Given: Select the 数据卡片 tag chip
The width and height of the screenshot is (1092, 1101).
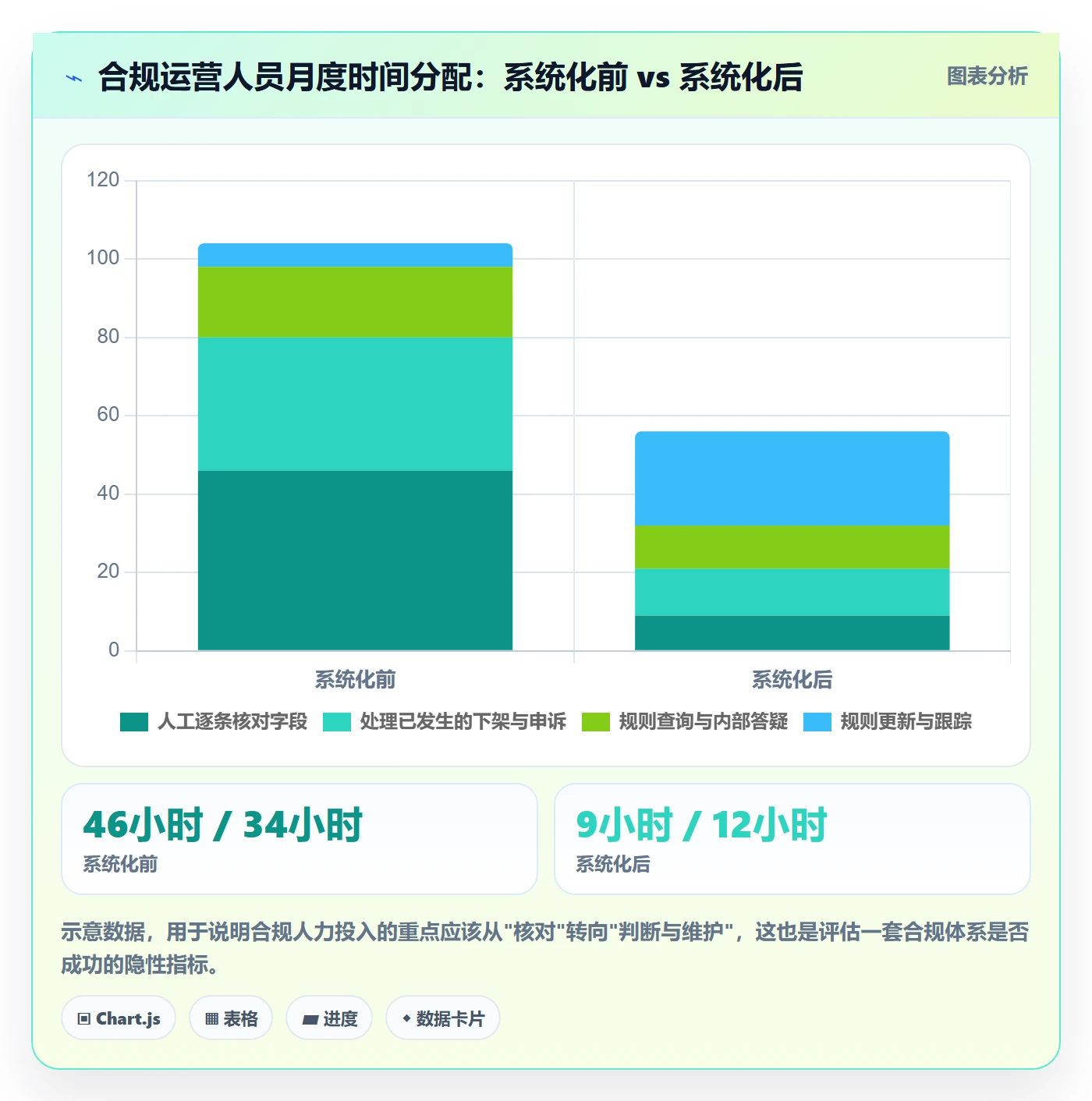Looking at the screenshot, I should point(443,1018).
